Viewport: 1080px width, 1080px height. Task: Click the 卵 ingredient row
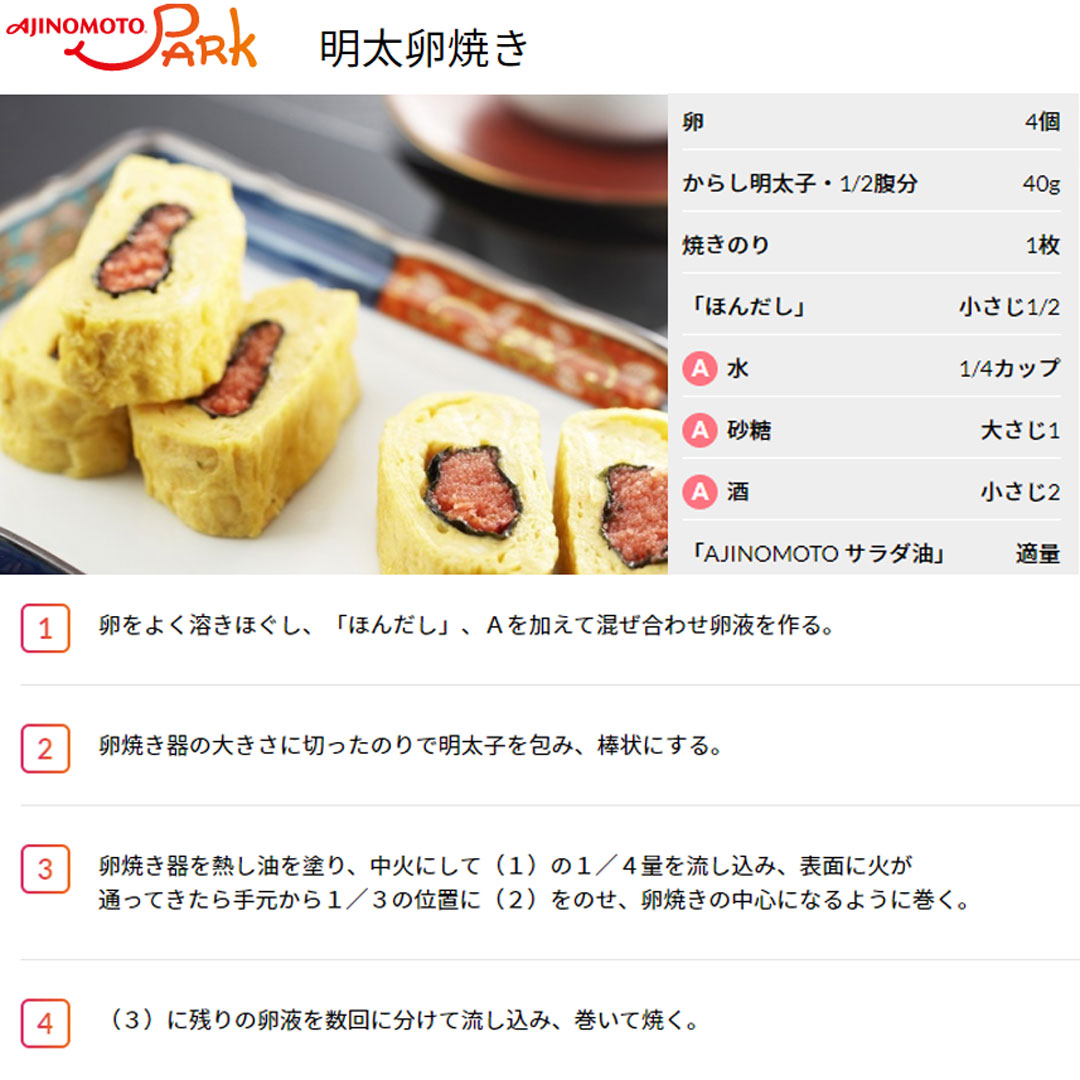[x=871, y=122]
